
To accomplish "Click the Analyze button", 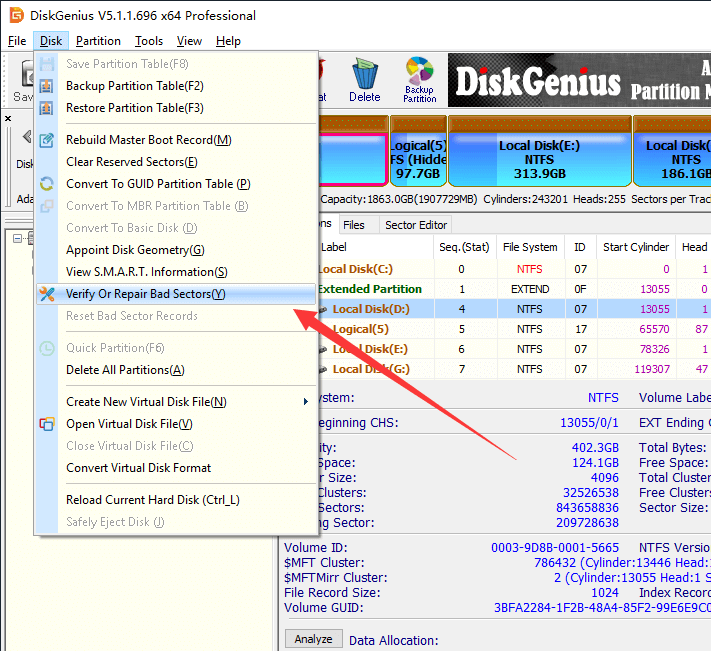I will (313, 639).
